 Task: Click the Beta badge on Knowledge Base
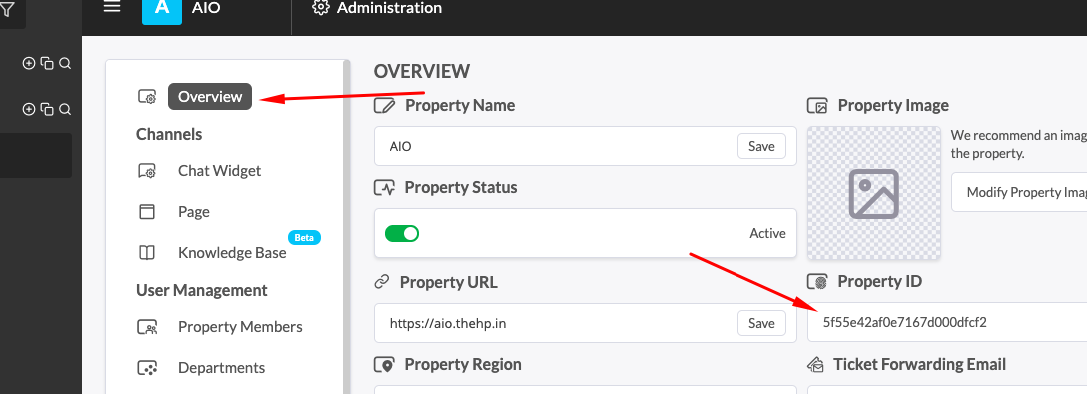pos(304,237)
